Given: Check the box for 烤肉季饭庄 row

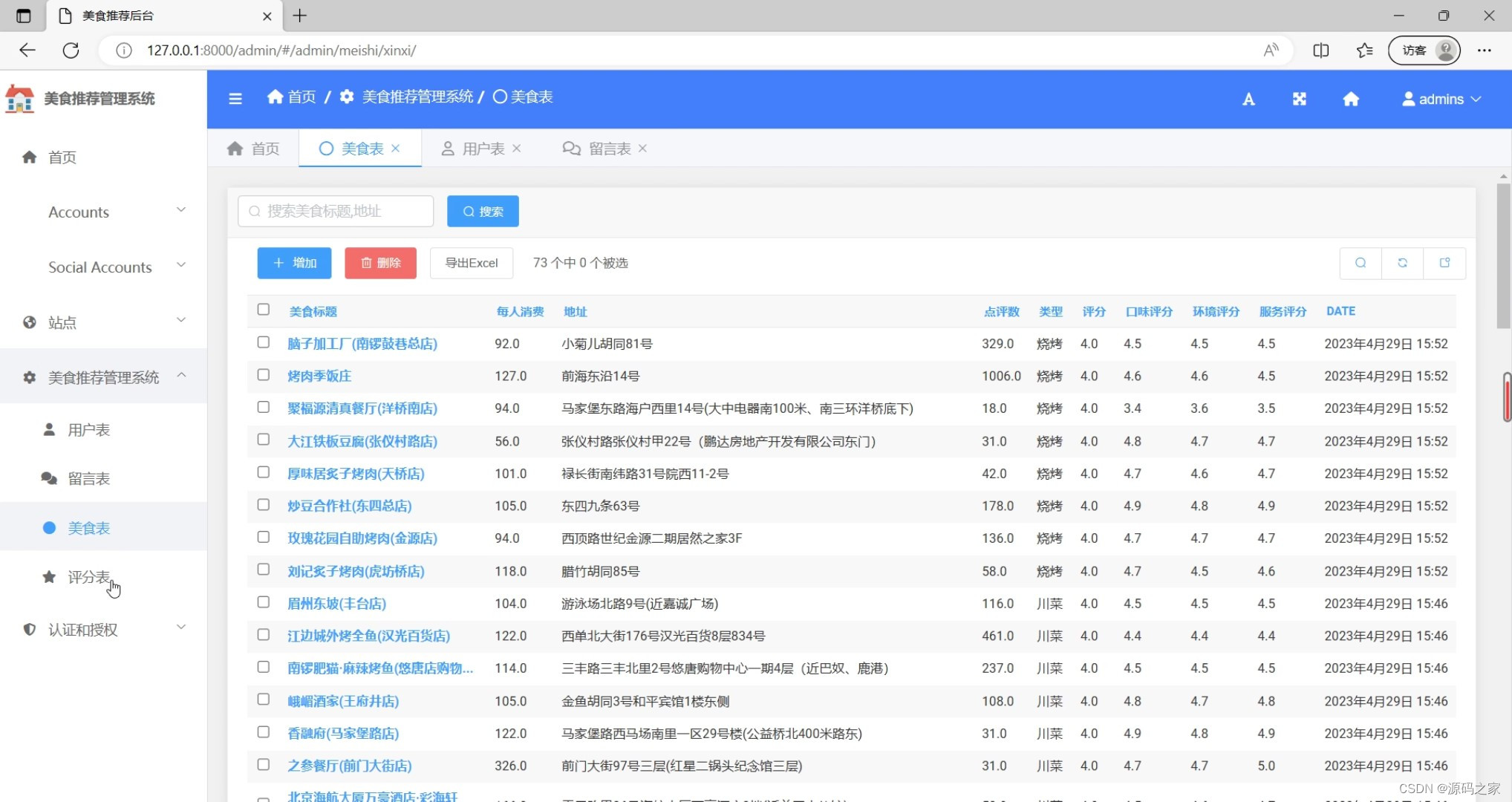Looking at the screenshot, I should [264, 375].
